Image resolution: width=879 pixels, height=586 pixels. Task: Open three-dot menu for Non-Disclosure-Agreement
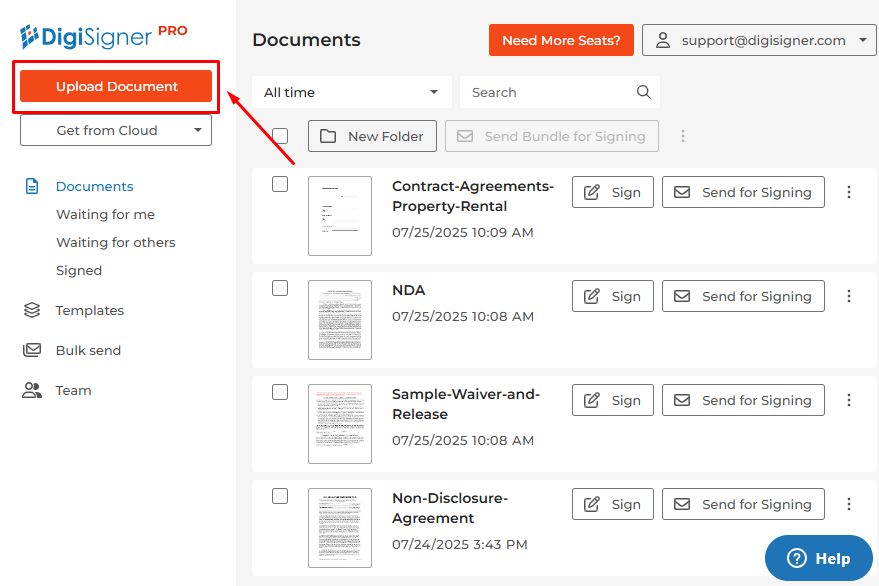[x=849, y=504]
